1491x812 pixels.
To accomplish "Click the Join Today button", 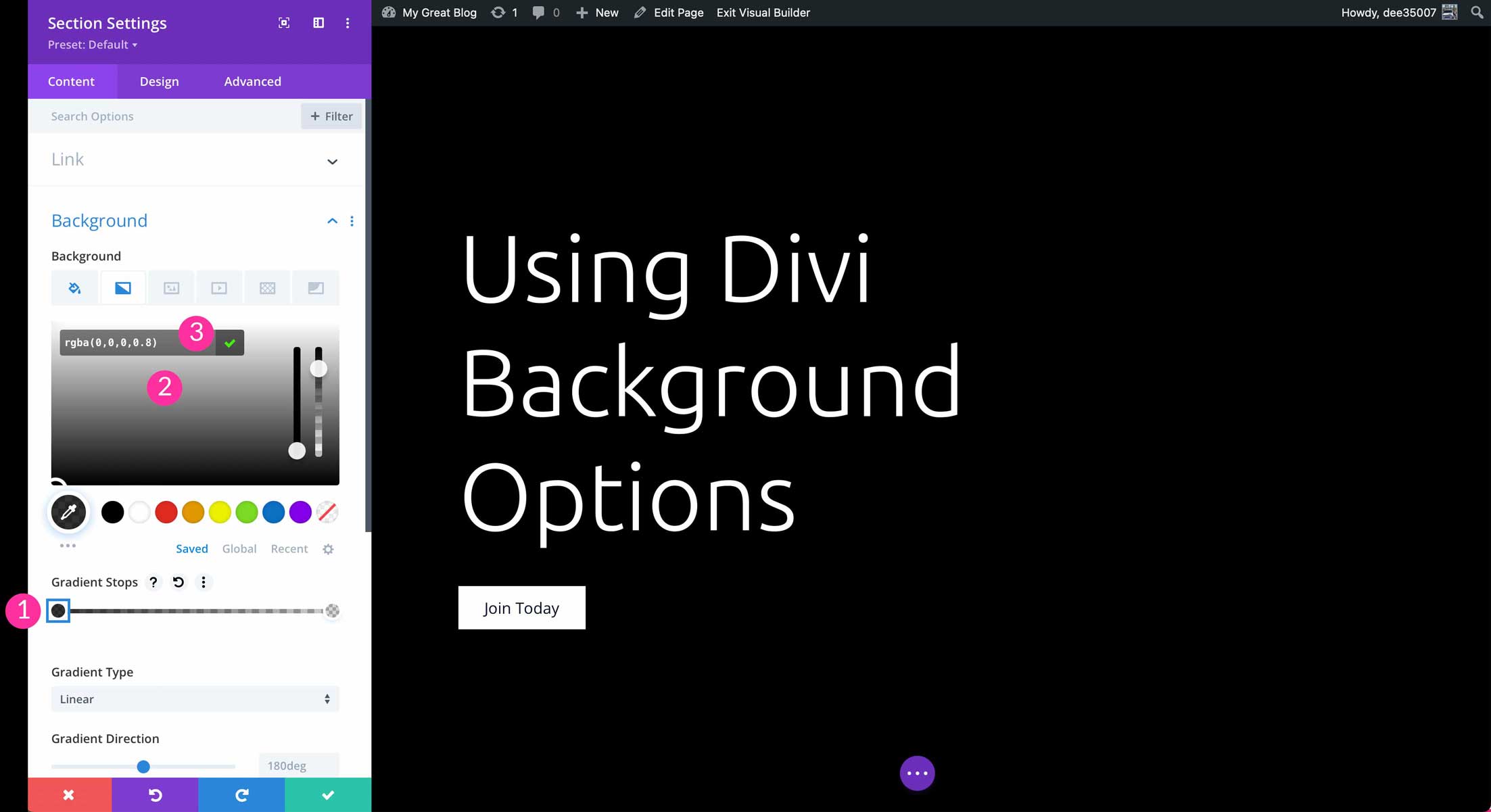I will click(x=521, y=607).
